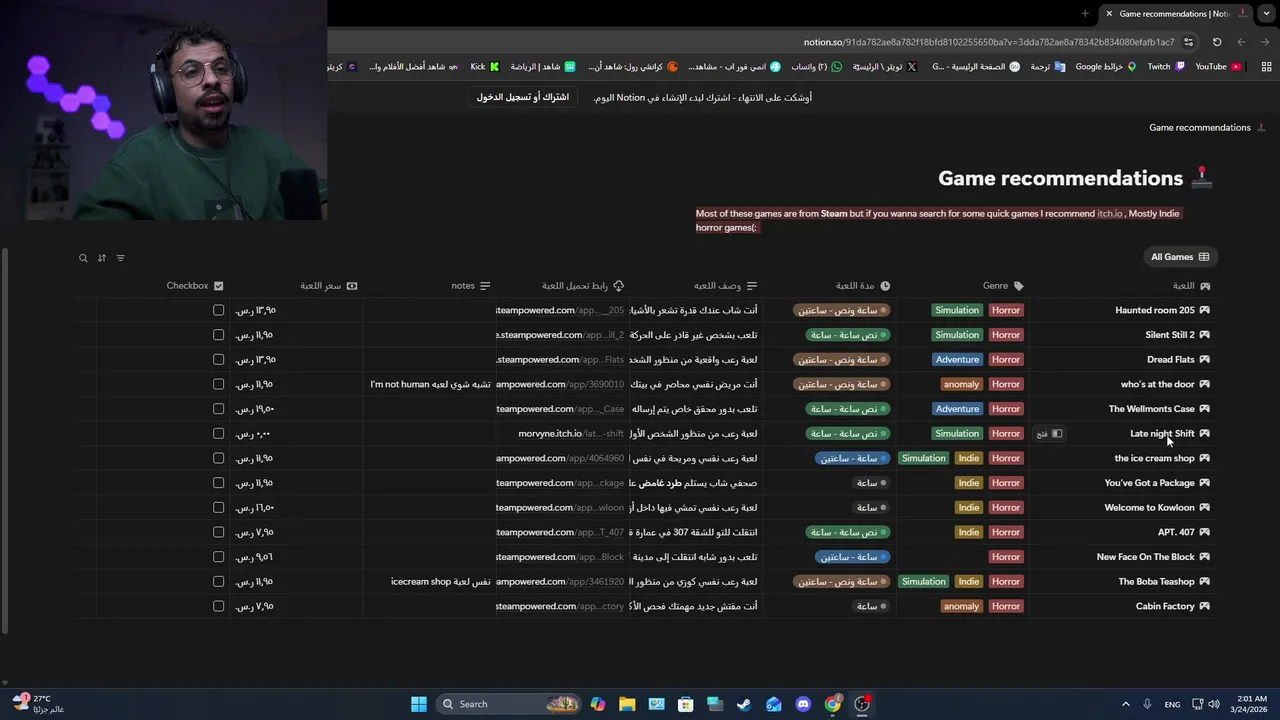Select the Adventure tag on Dread Flats row

tap(957, 360)
